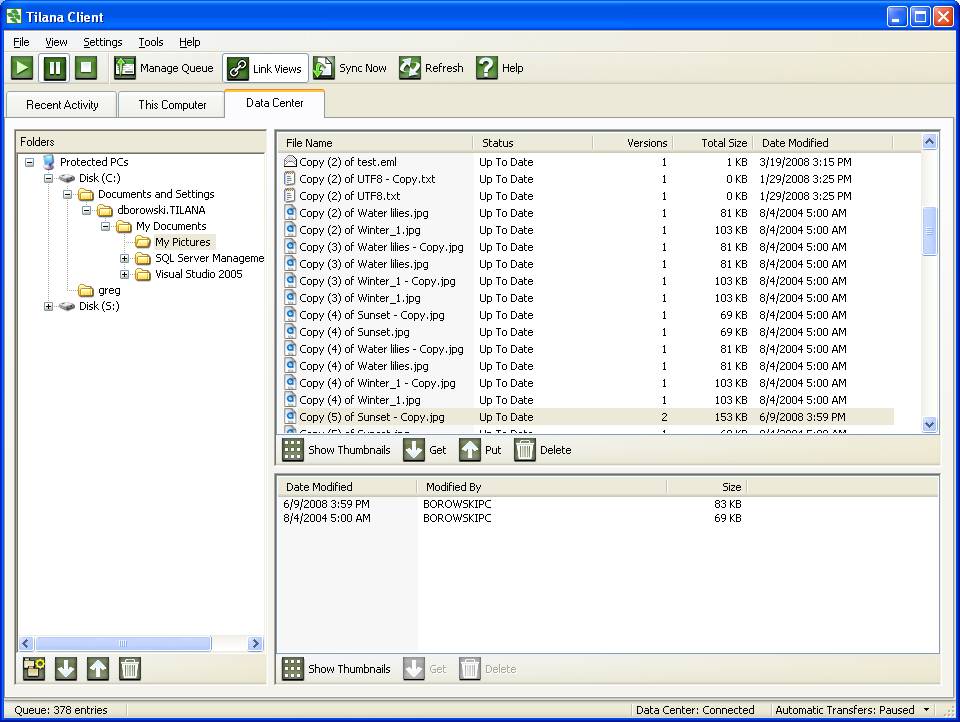The height and width of the screenshot is (722, 960).
Task: Open Help from the toolbar question mark
Action: click(x=487, y=68)
